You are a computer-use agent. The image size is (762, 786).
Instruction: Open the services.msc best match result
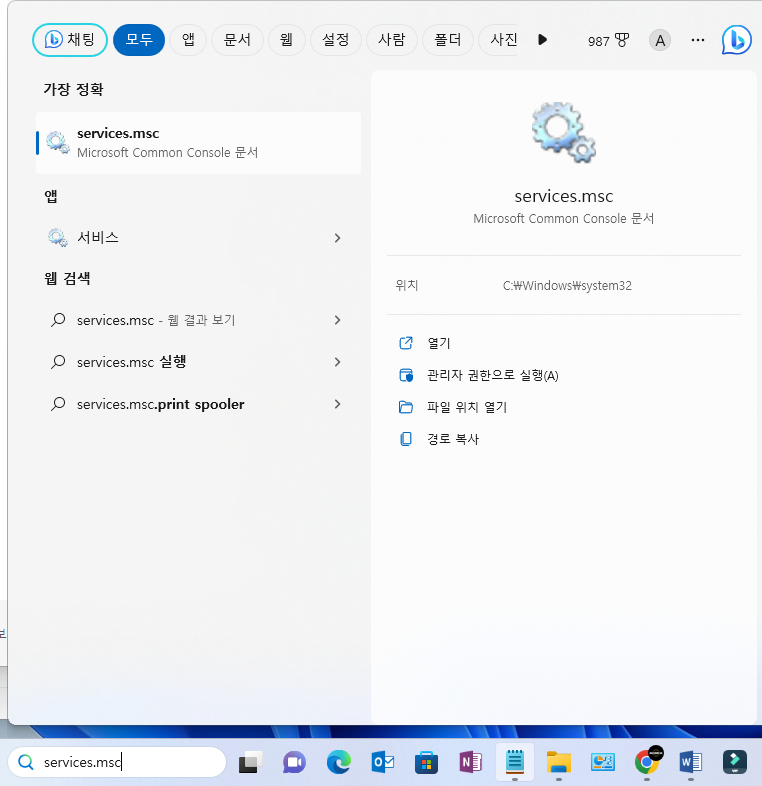[199, 143]
